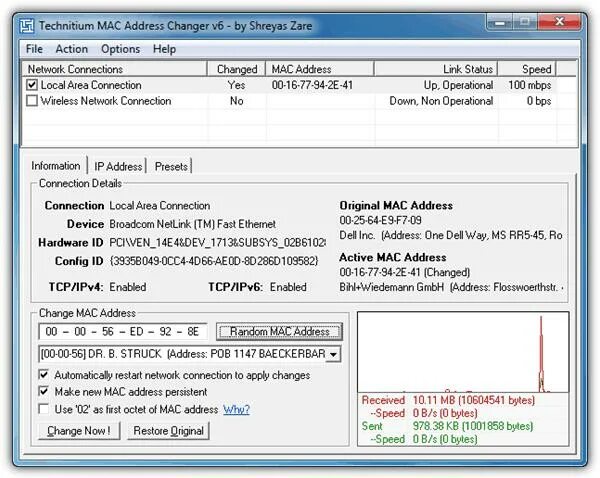The width and height of the screenshot is (600, 478).
Task: Sort by Changed column header
Action: 236,69
